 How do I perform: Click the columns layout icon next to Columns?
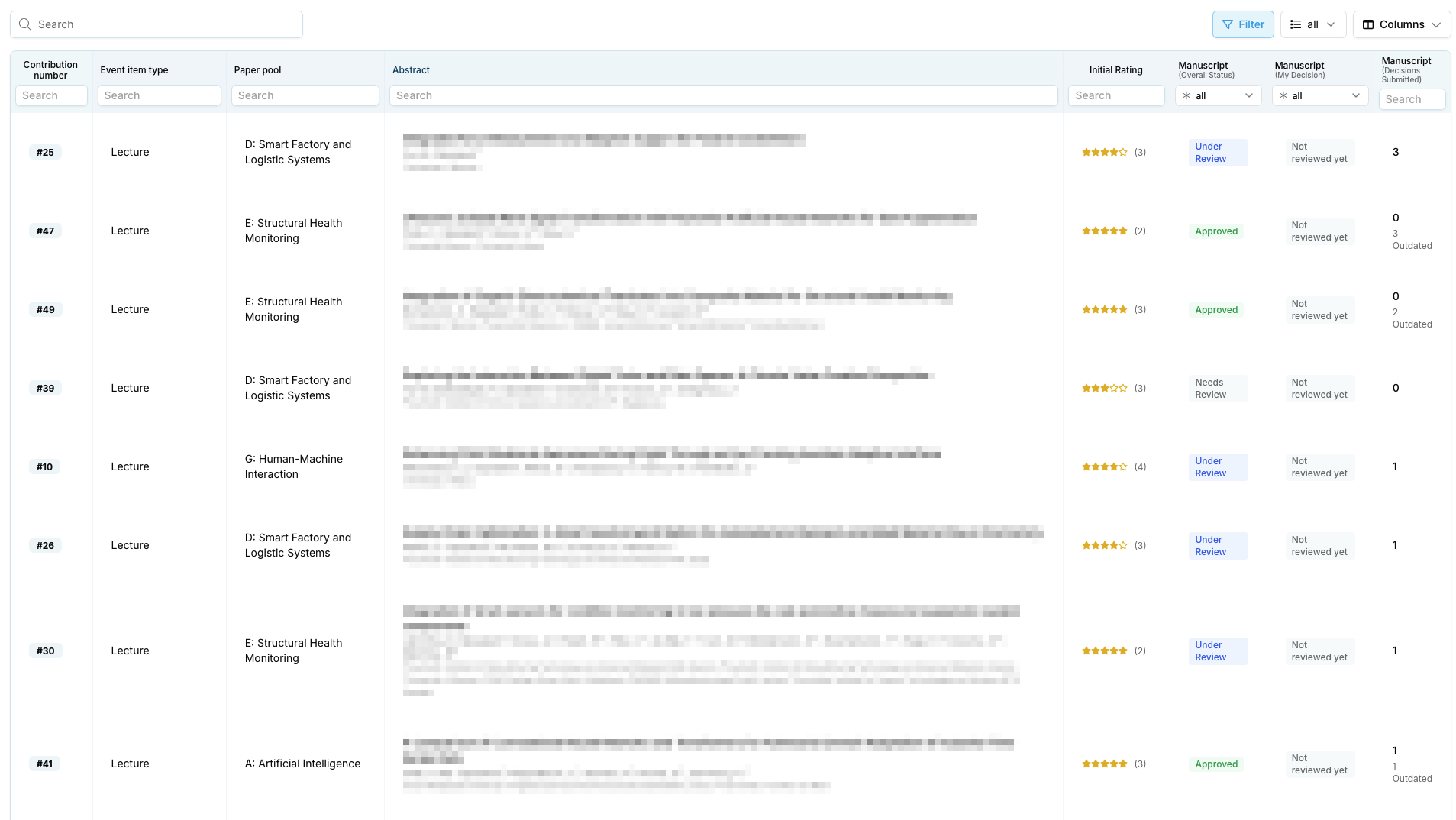[1368, 24]
